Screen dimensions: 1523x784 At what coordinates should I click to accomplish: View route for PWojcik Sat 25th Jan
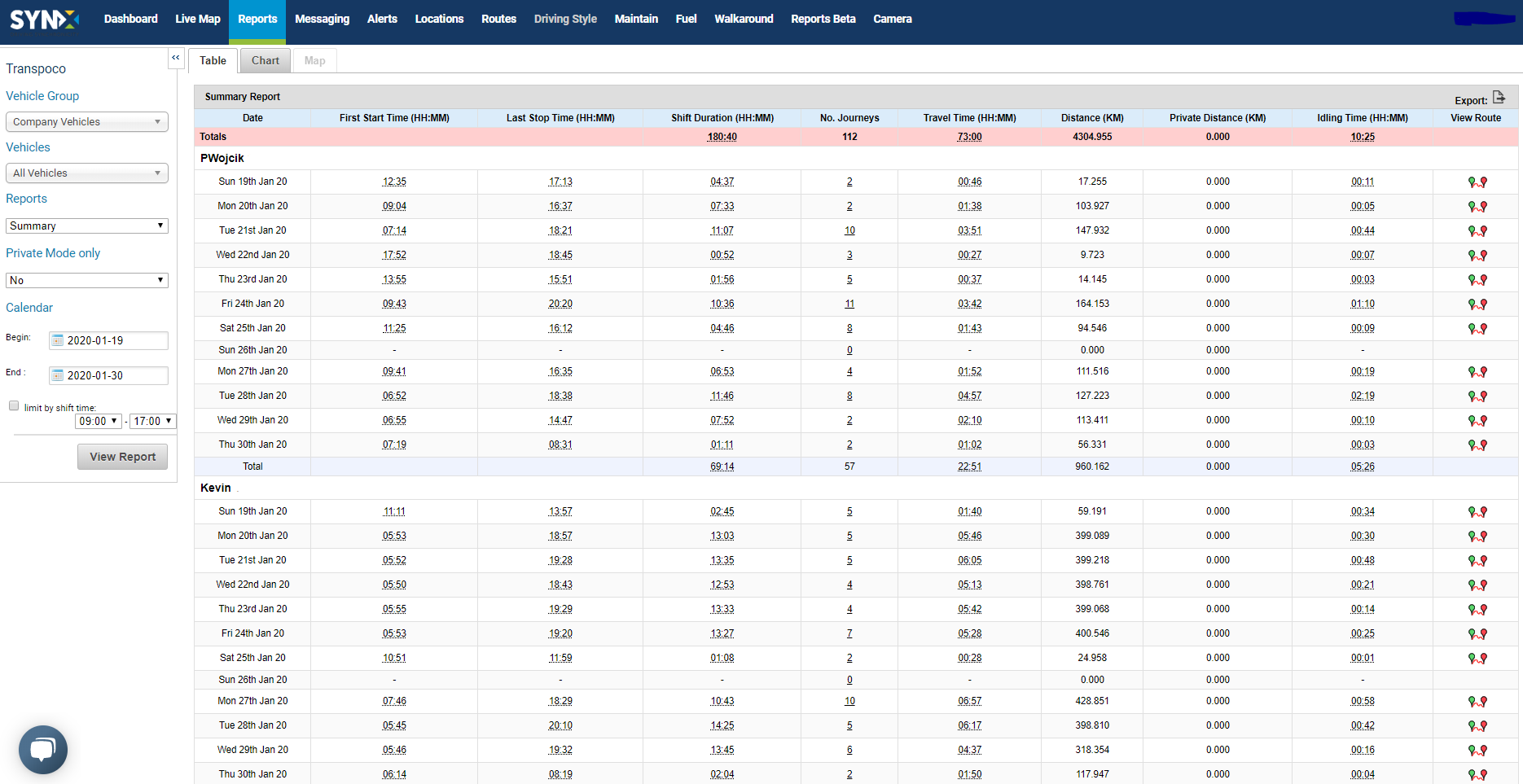(1477, 329)
